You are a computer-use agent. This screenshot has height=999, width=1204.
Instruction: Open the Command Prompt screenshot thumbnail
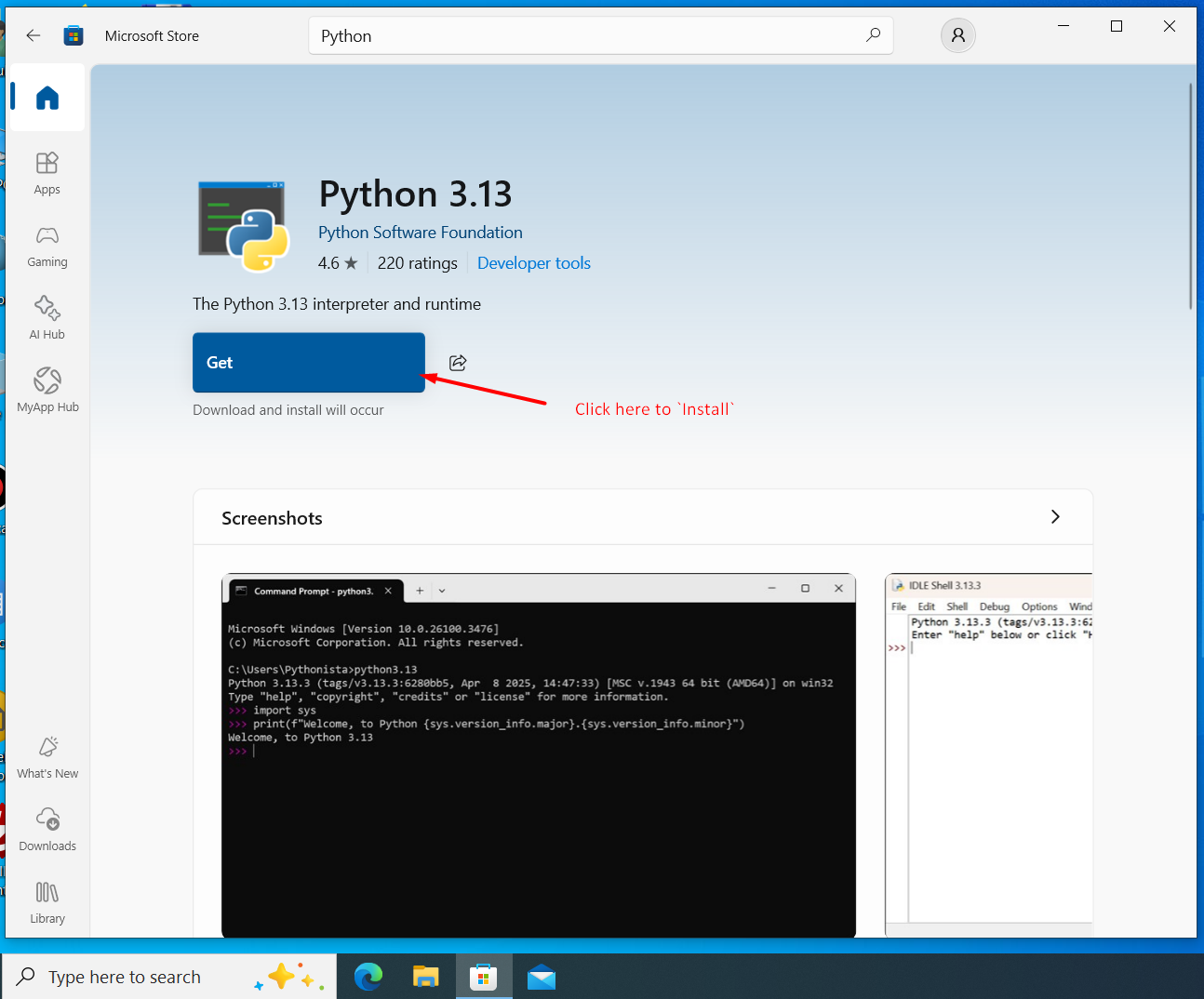(539, 755)
